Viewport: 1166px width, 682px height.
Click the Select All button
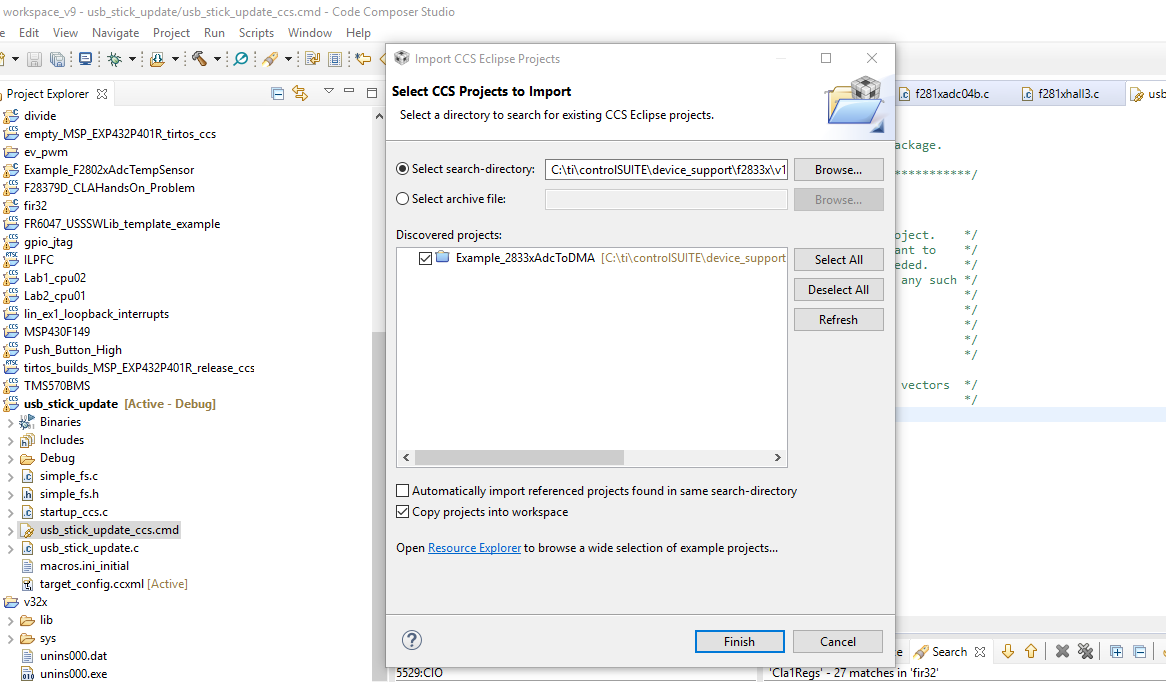coord(839,260)
